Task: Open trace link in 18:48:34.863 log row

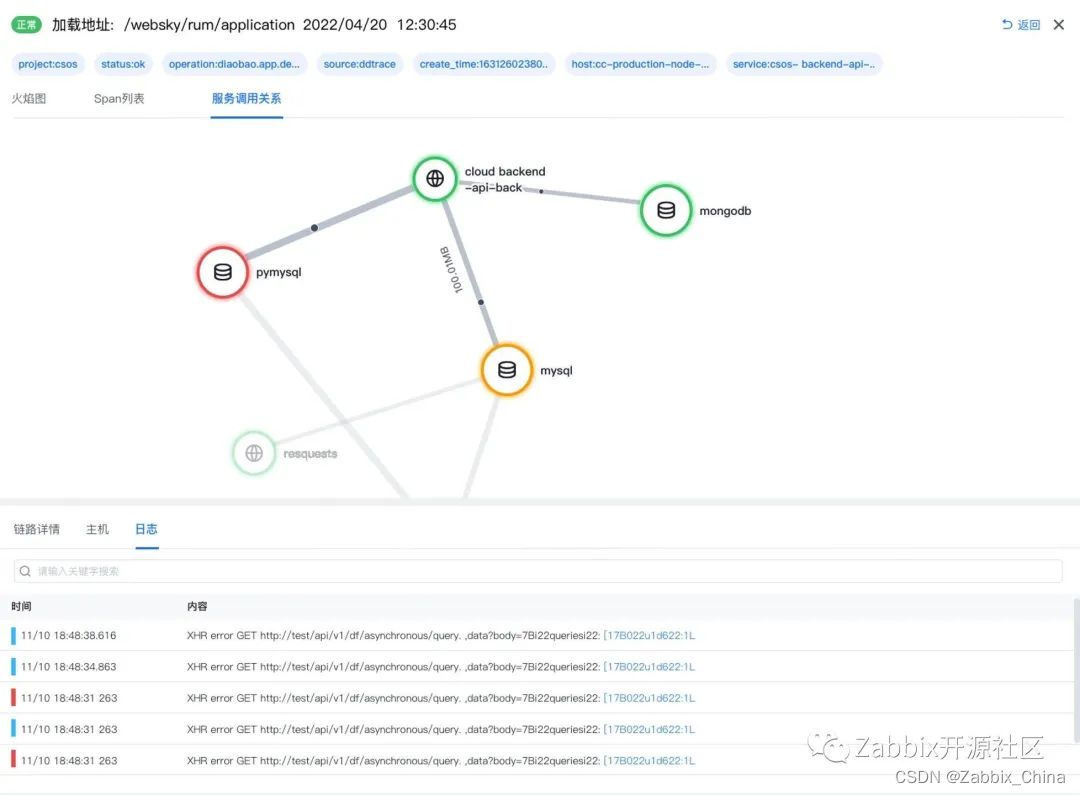Action: [650, 666]
